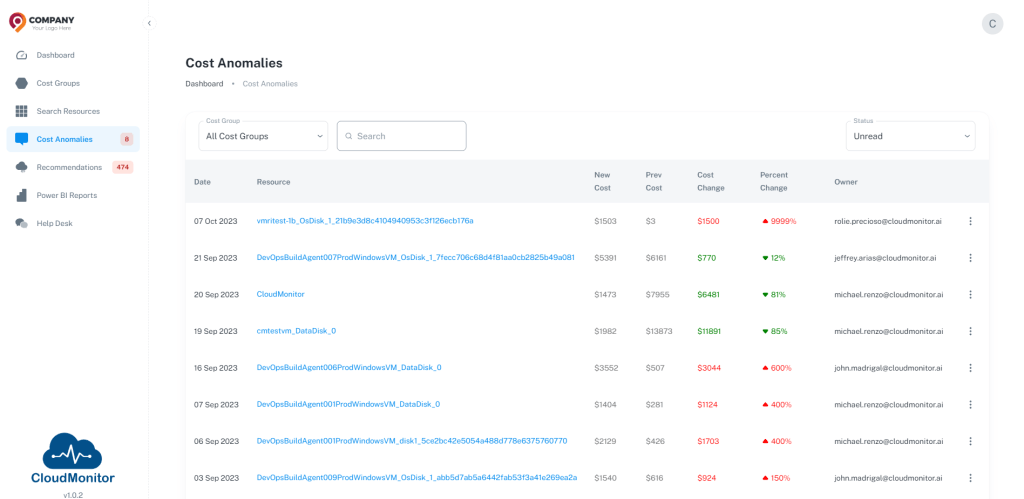Click the Help Desk chat bubbles icon

tap(22, 223)
